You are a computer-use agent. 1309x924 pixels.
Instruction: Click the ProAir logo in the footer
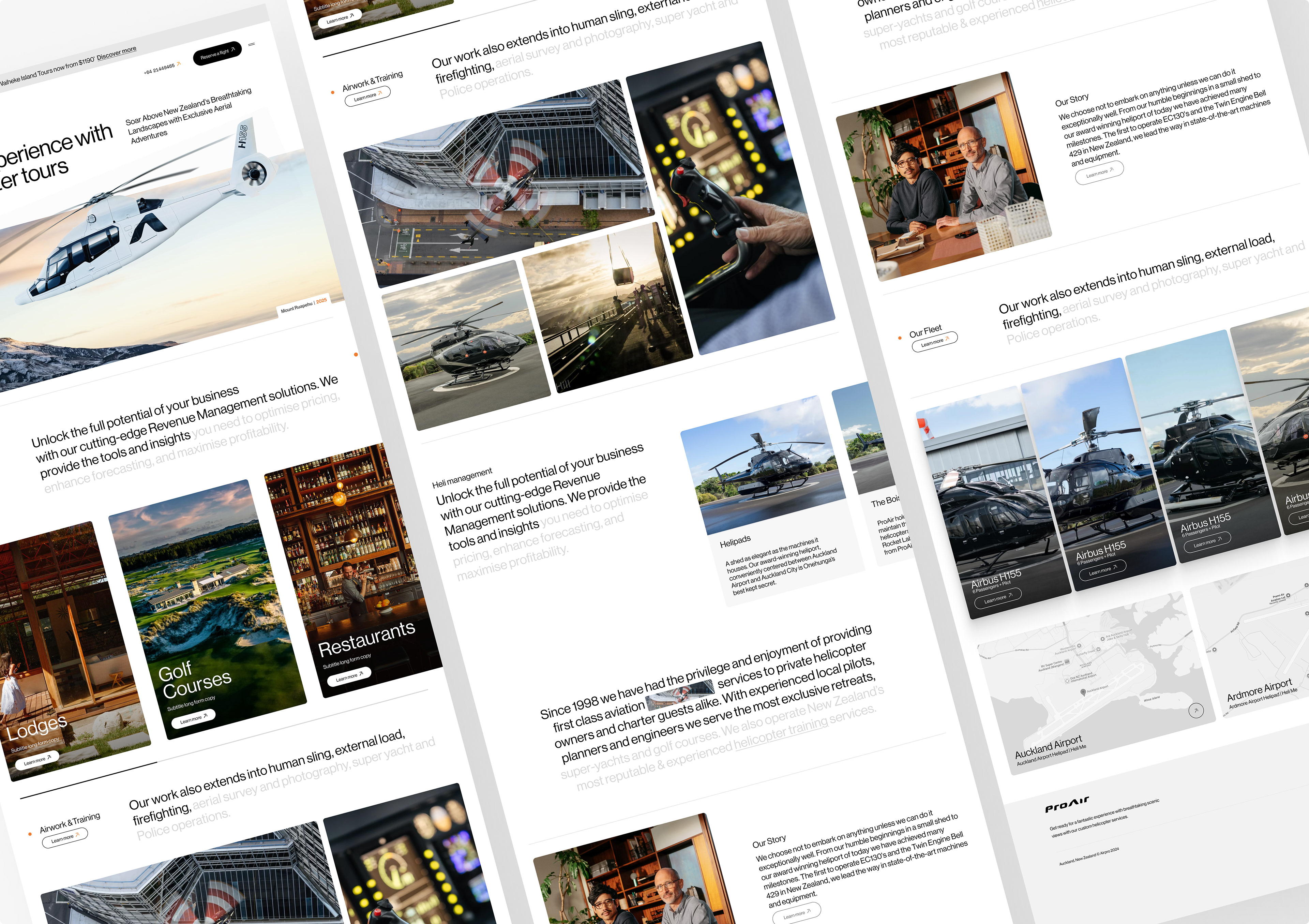1067,804
